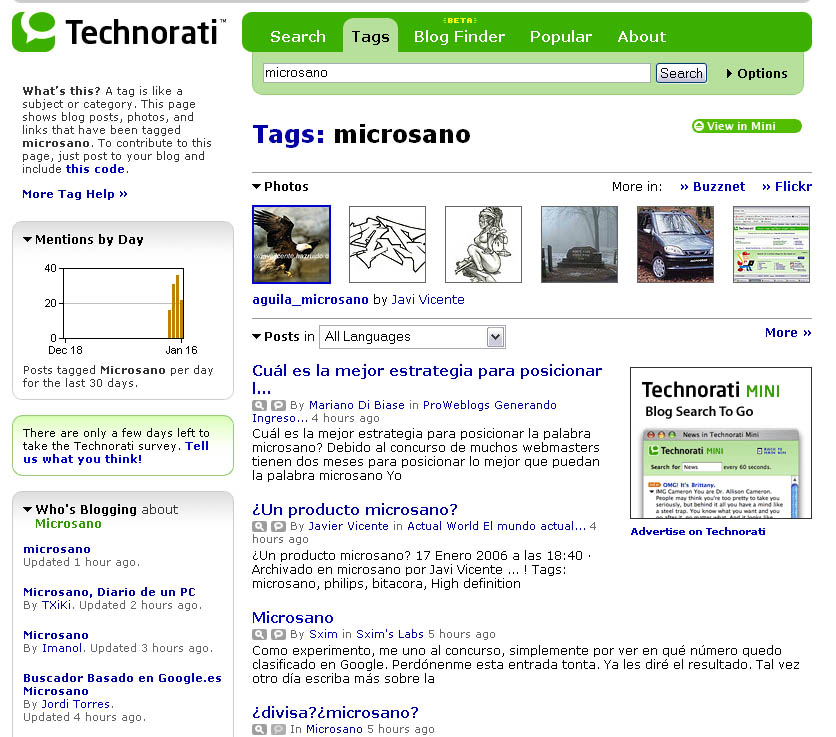836x737 pixels.
Task: Click magnifier icon beside 'By Sxim'
Action: (x=259, y=635)
